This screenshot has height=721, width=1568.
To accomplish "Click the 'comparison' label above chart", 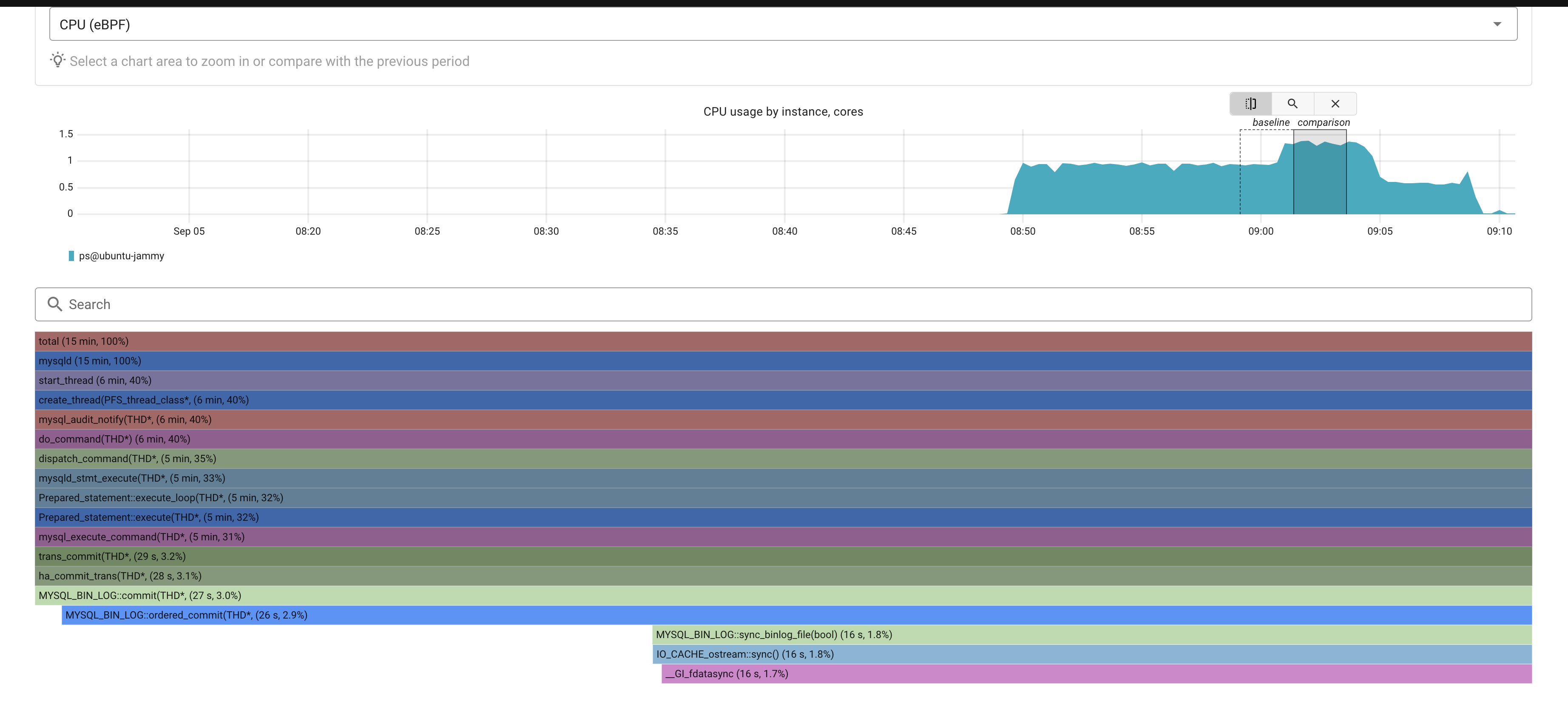I will pyautogui.click(x=1323, y=122).
